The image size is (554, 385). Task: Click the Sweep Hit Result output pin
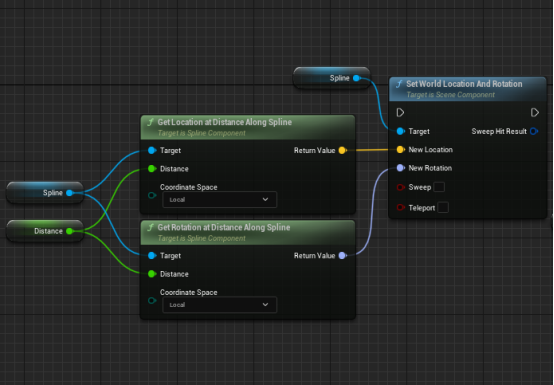(x=534, y=131)
